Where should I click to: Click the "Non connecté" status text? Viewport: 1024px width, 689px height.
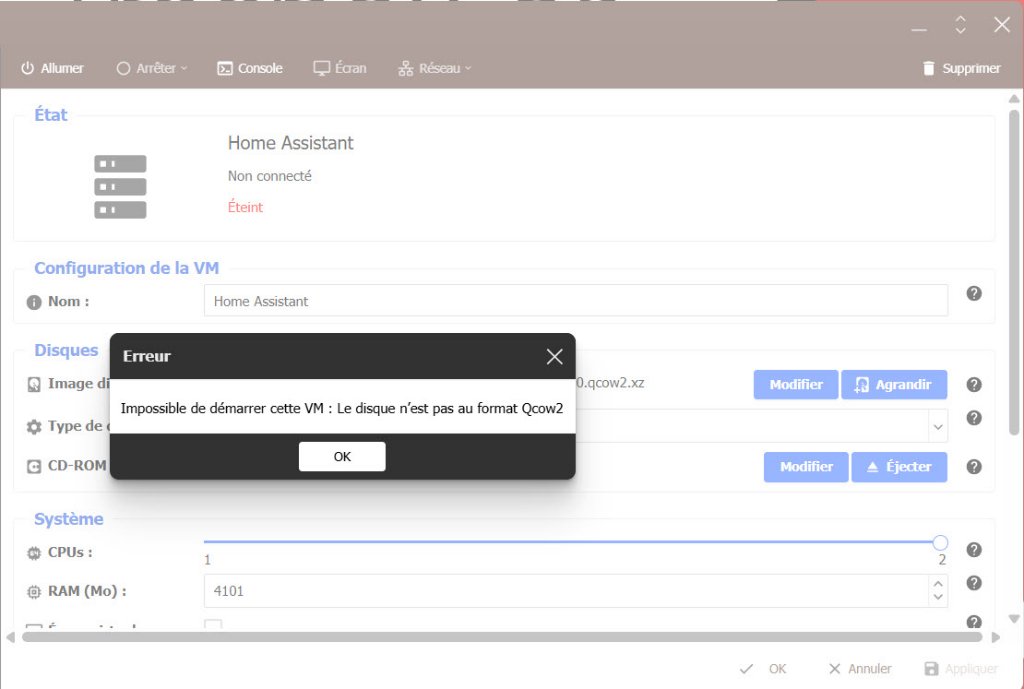pos(270,176)
